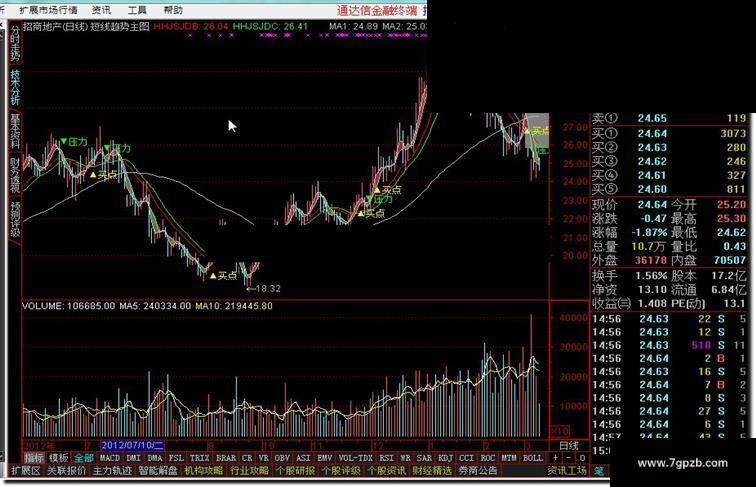Apply the KDJ indicator
Image resolution: width=756 pixels, height=487 pixels.
click(446, 458)
